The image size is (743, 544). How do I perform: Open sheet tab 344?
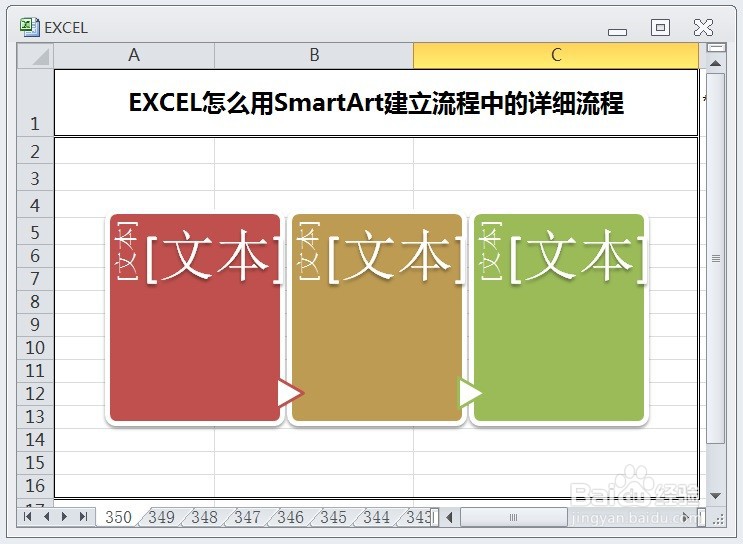(376, 517)
